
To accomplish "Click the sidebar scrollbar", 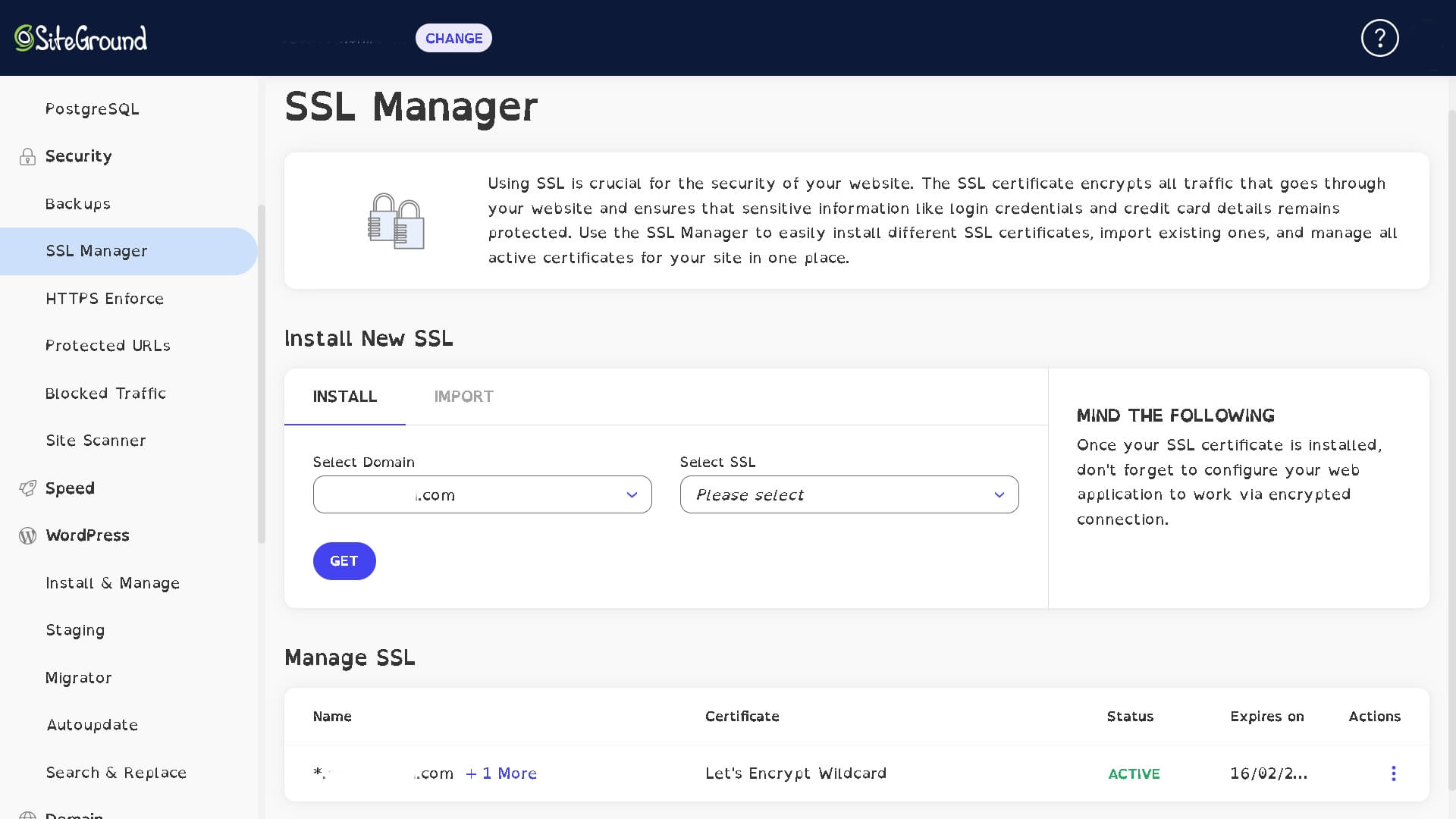I will tap(262, 374).
